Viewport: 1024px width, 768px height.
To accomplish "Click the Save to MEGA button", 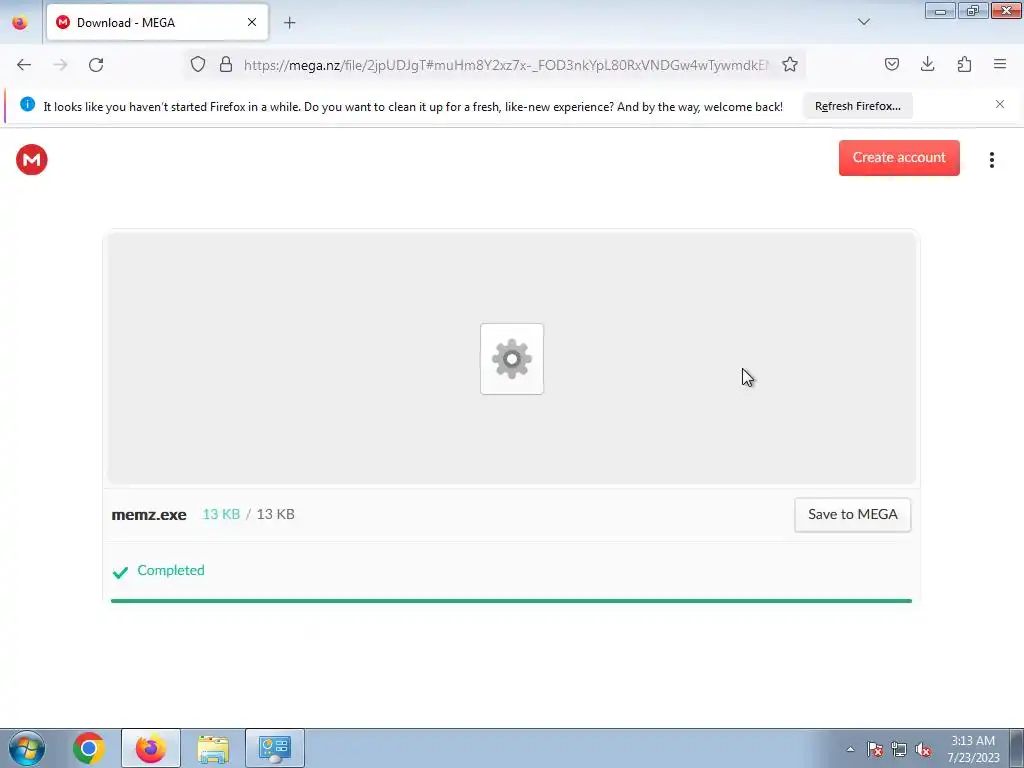I will 852,515.
